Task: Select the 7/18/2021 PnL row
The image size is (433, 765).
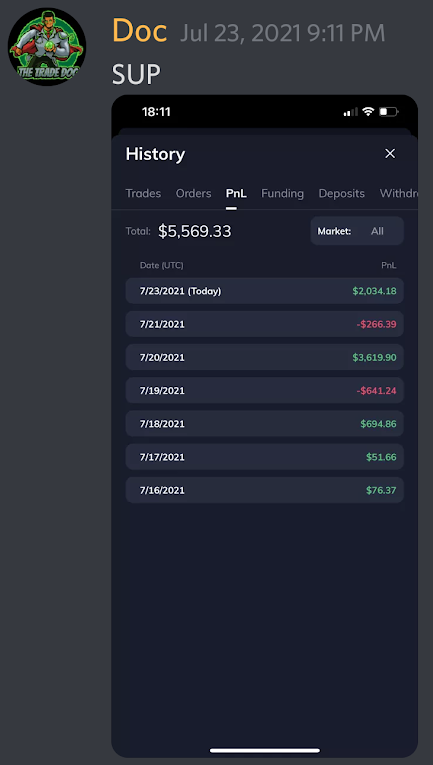Action: coord(265,423)
